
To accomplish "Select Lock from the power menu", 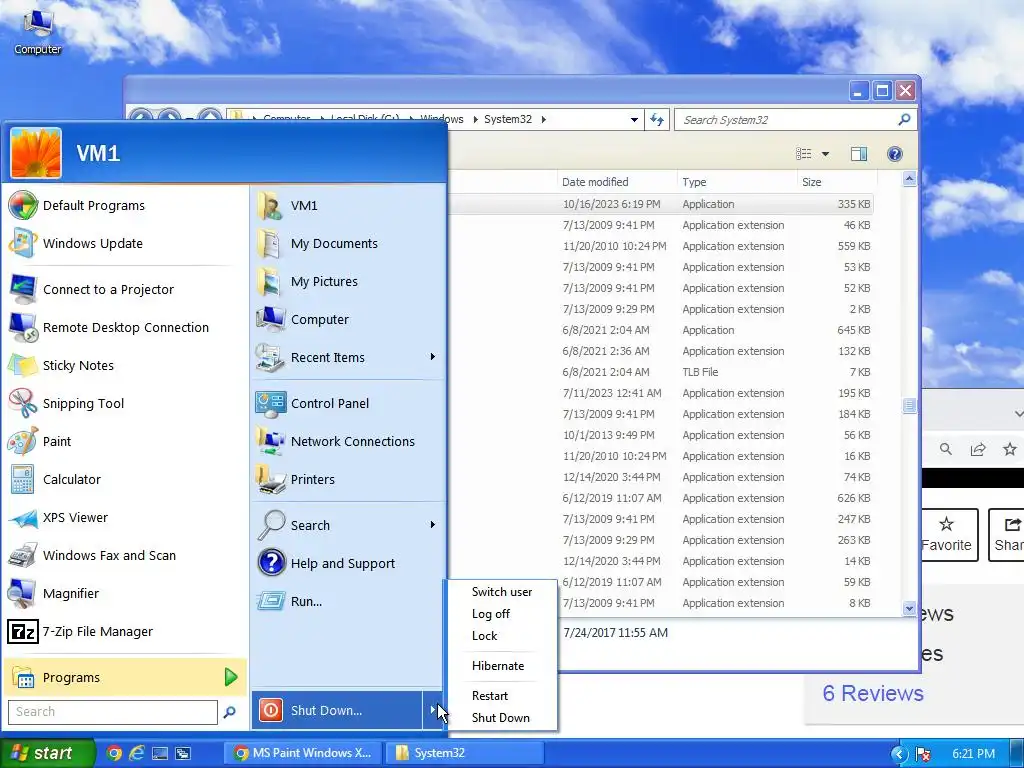I will 484,635.
